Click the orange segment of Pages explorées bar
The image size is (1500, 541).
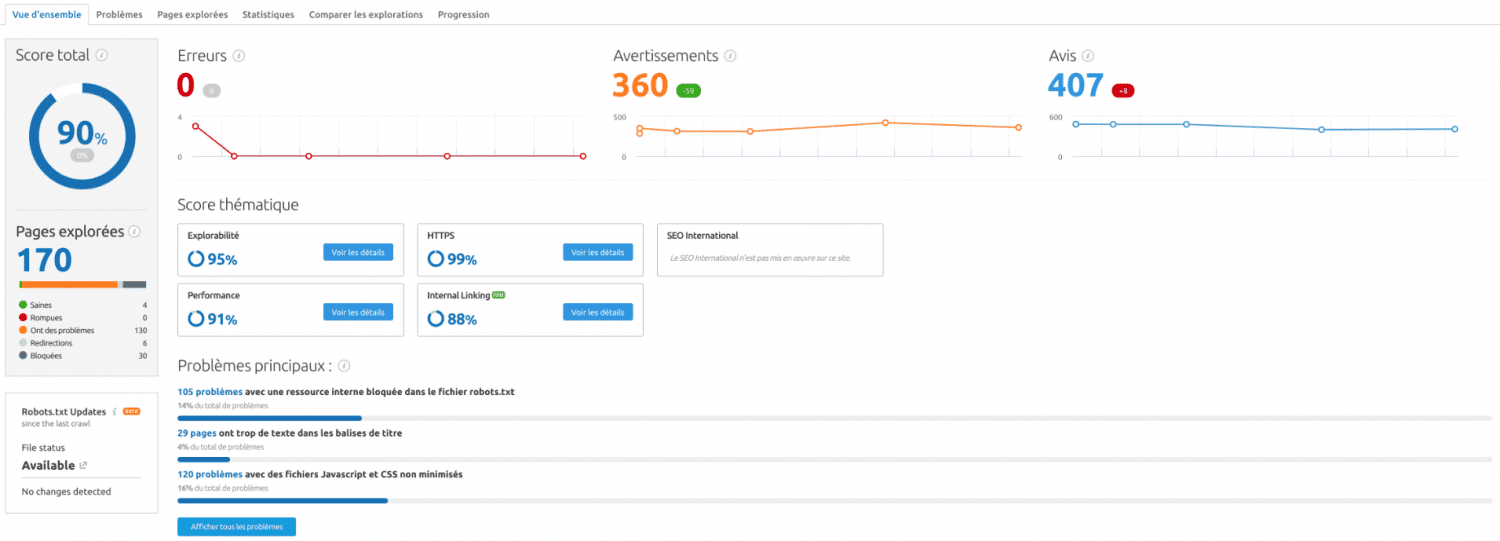pyautogui.click(x=68, y=285)
